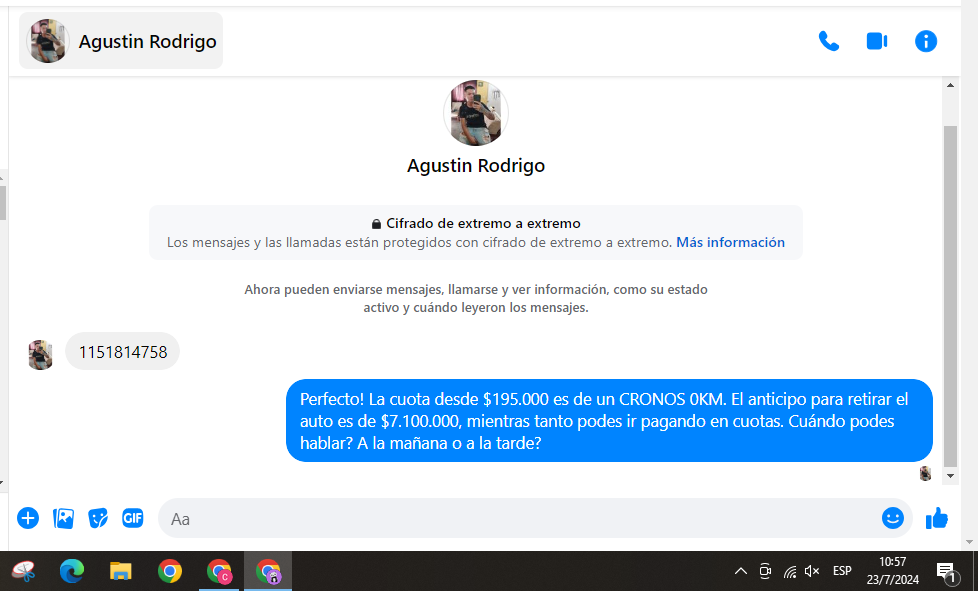
Task: Click the Más información link
Action: [730, 242]
